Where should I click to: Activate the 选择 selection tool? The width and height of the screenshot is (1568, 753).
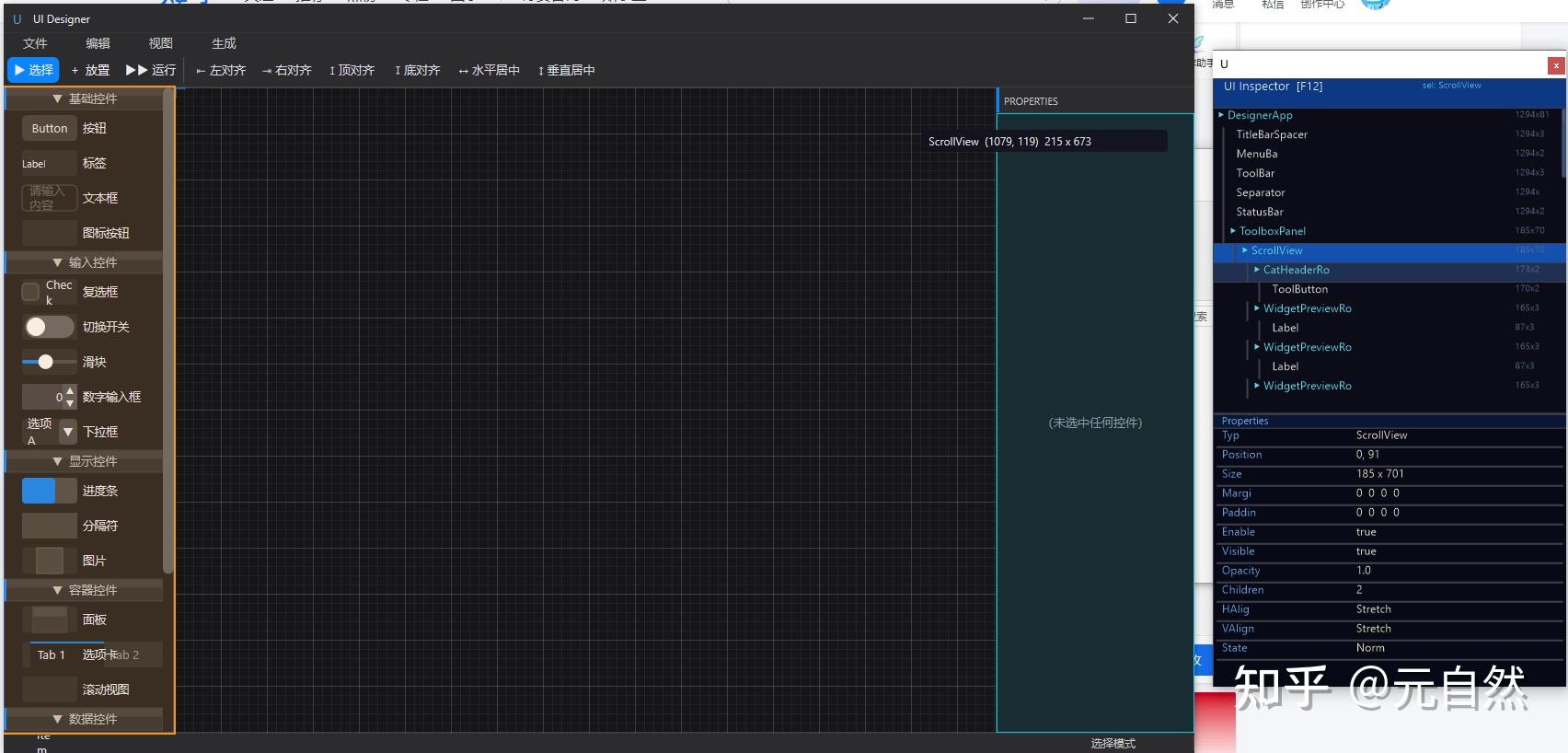34,70
